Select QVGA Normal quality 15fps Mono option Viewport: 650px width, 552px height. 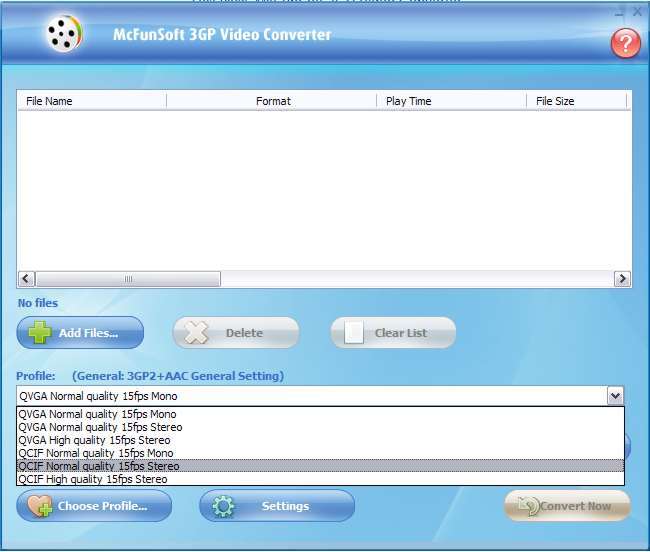tap(97, 414)
